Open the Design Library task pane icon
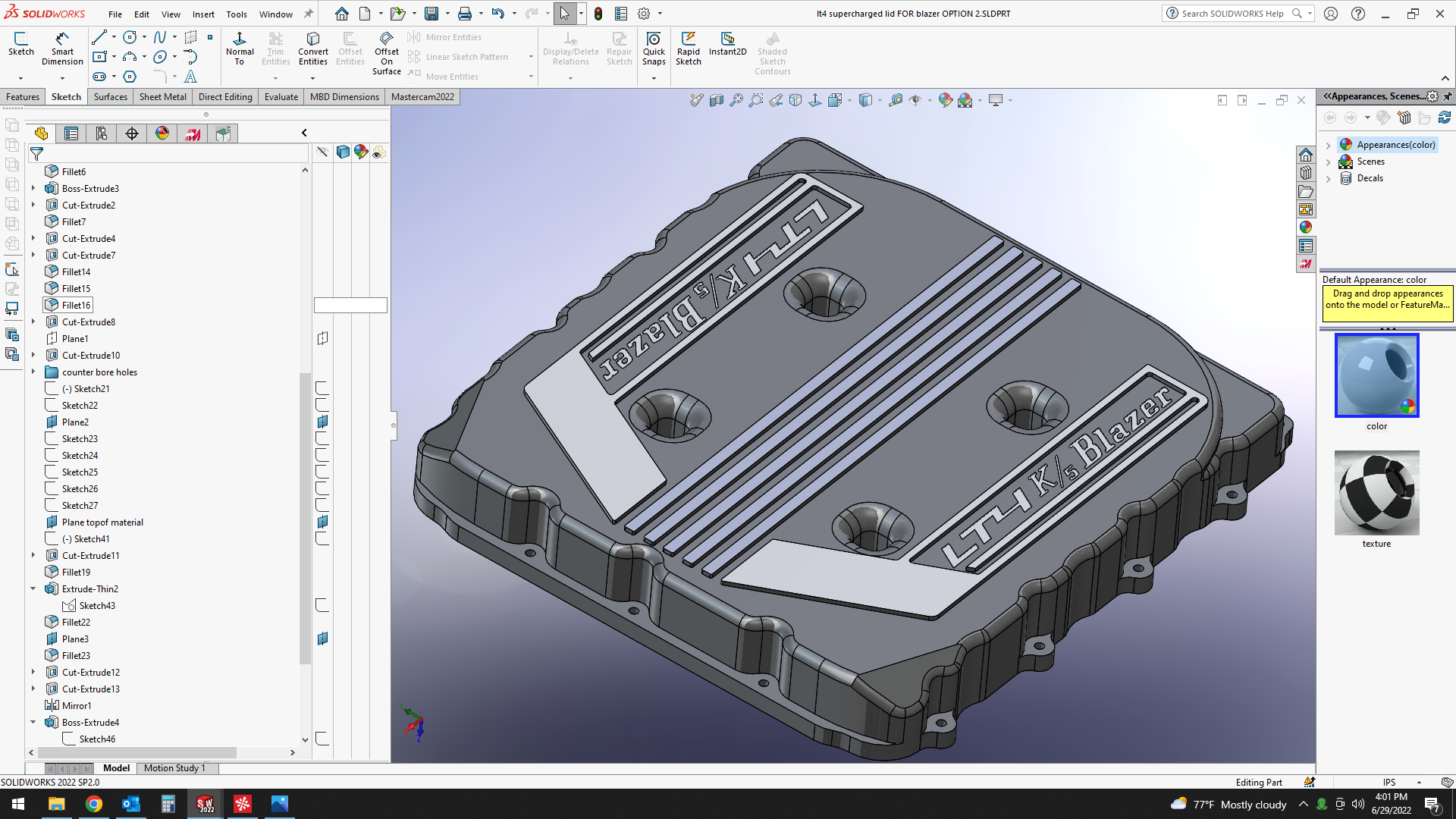Image resolution: width=1456 pixels, height=819 pixels. click(1306, 173)
